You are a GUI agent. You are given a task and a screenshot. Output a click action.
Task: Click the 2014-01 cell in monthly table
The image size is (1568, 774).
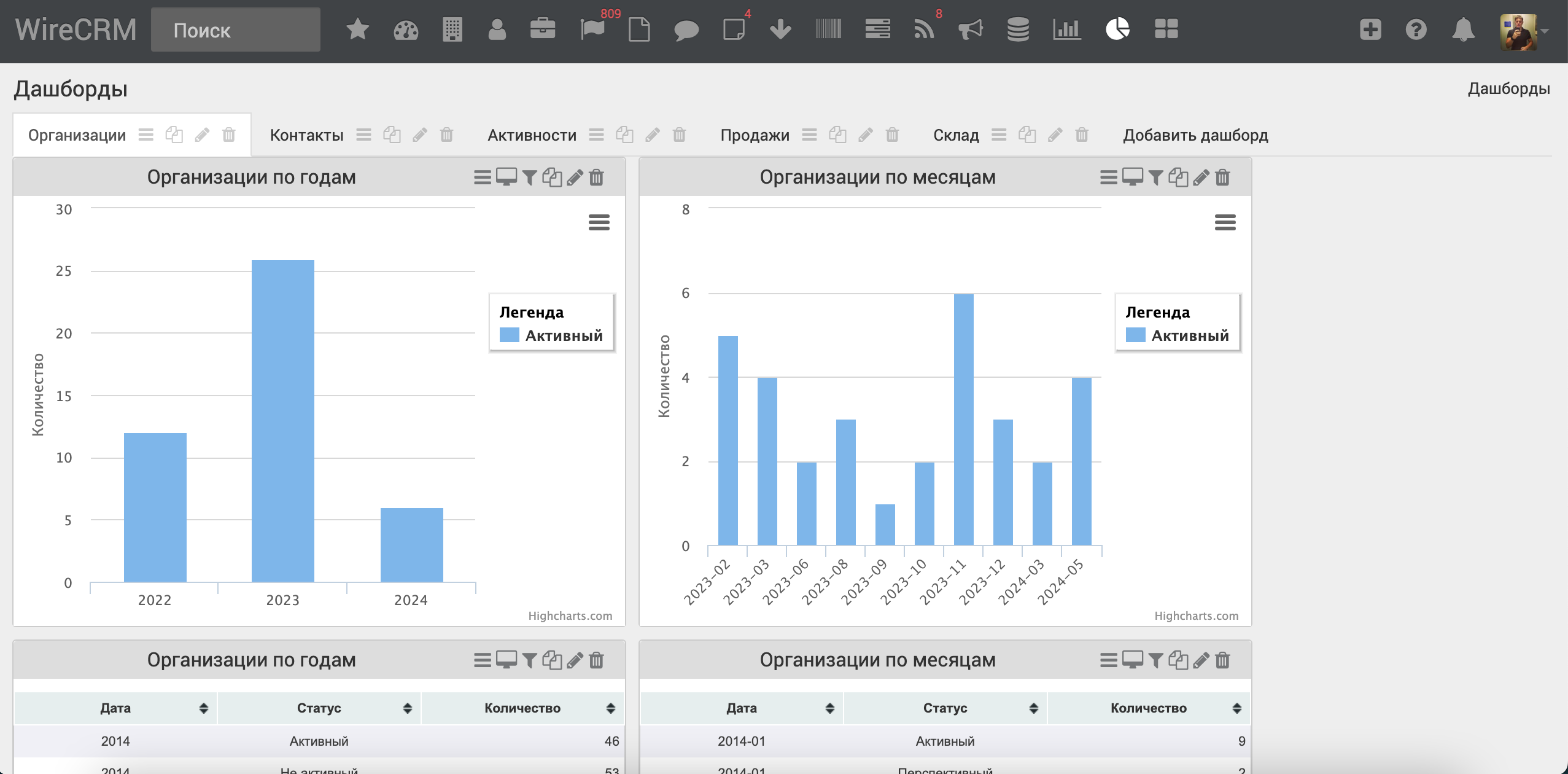coord(742,741)
